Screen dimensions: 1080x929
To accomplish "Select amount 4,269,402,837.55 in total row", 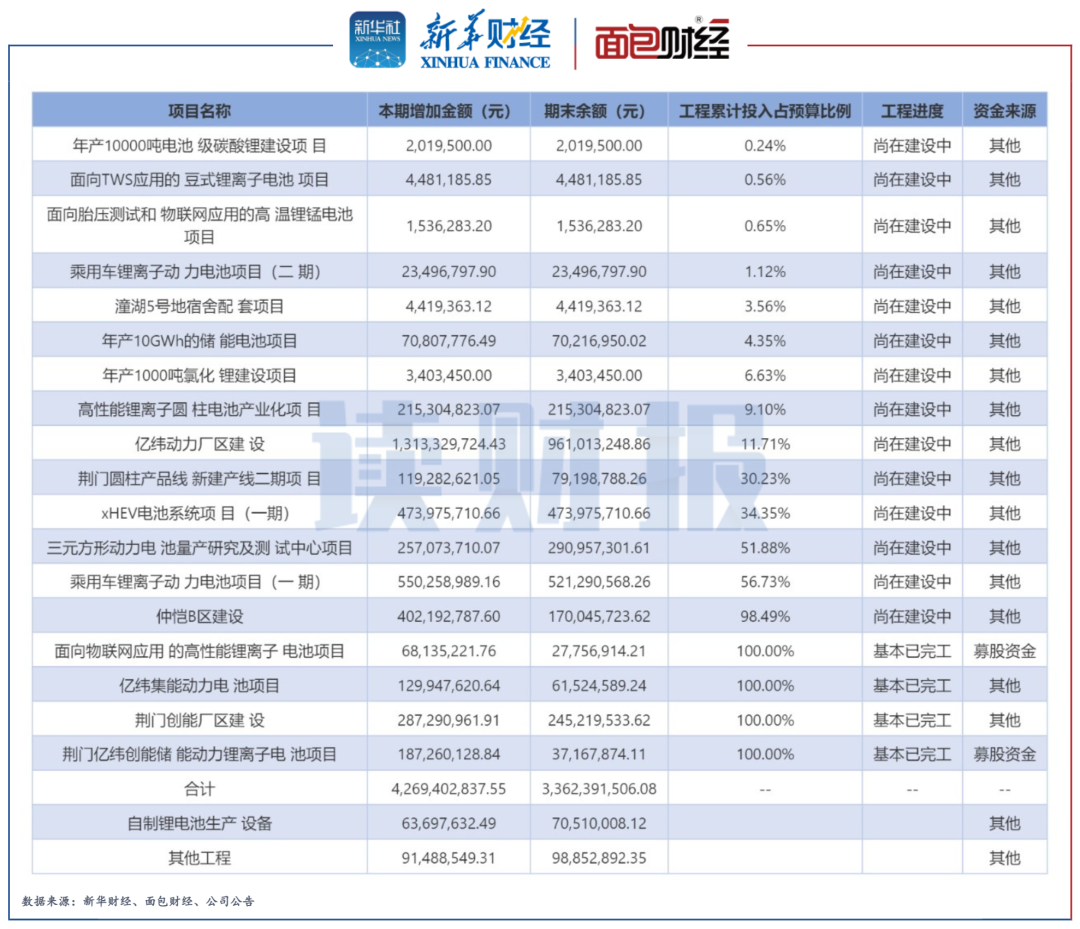I will point(448,789).
